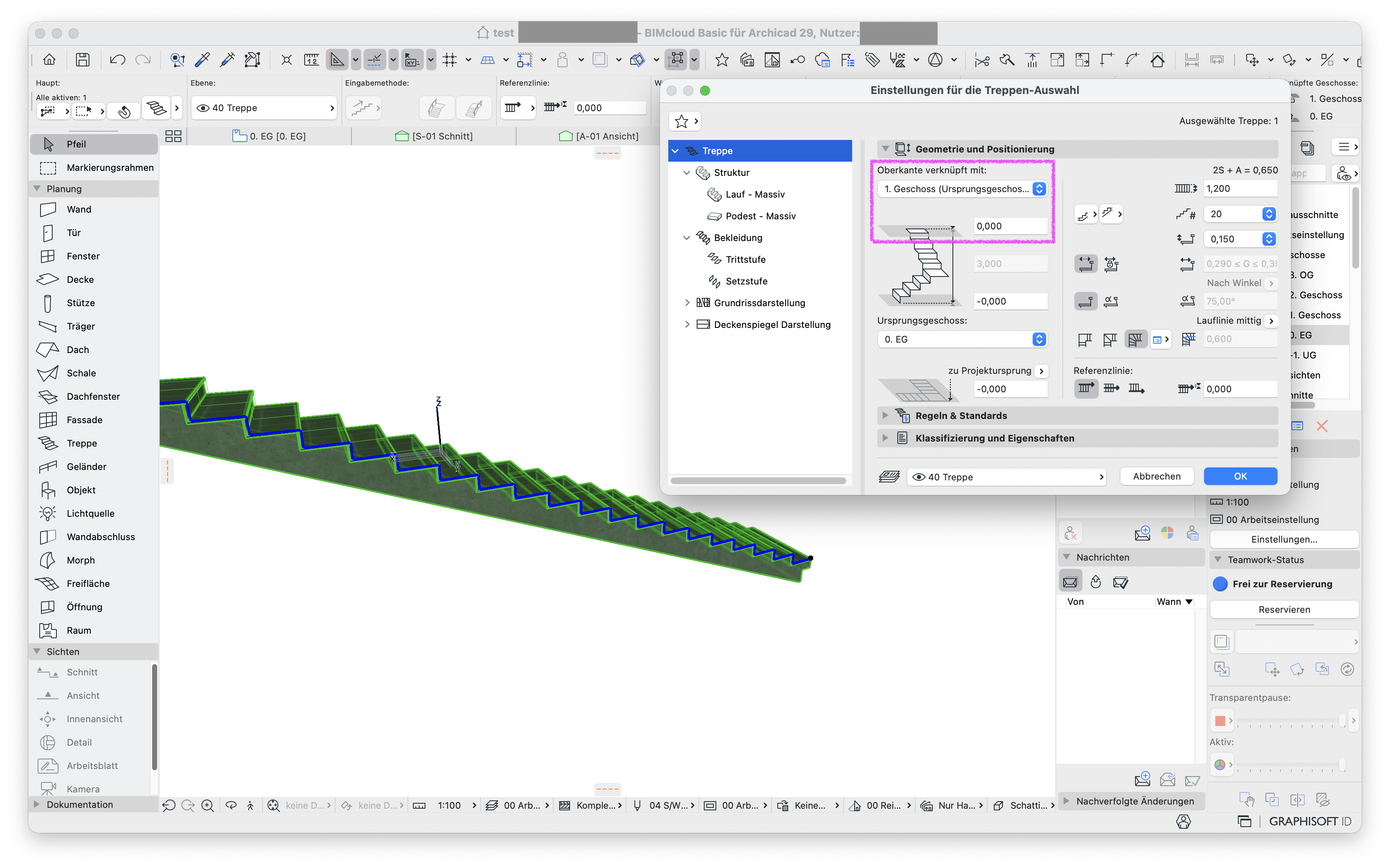Collapse Geometrie und Positionierung panel
This screenshot has width=1390, height=868.
tap(885, 149)
